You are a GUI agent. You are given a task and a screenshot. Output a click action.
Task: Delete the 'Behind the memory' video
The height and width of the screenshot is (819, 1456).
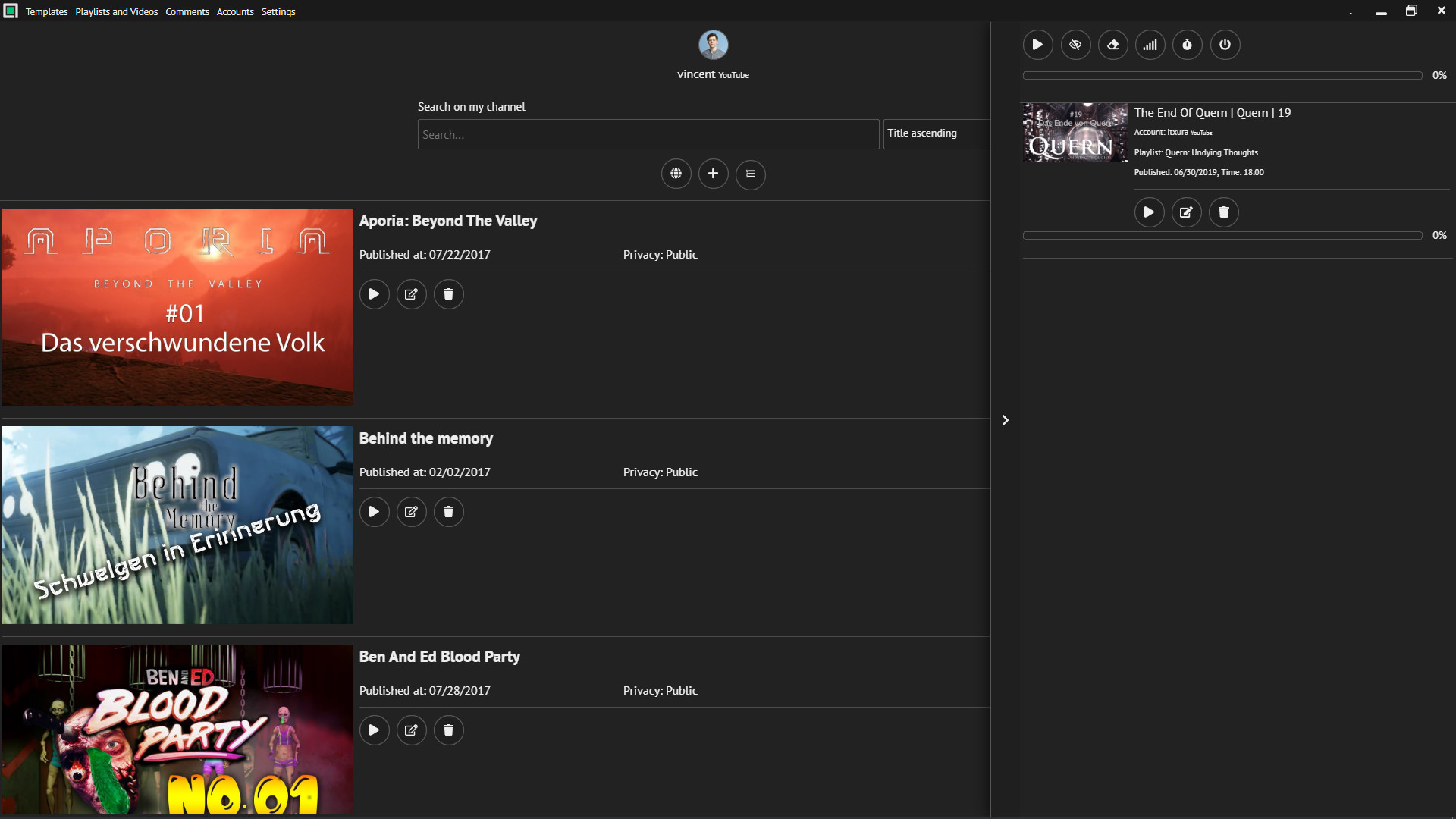(448, 512)
